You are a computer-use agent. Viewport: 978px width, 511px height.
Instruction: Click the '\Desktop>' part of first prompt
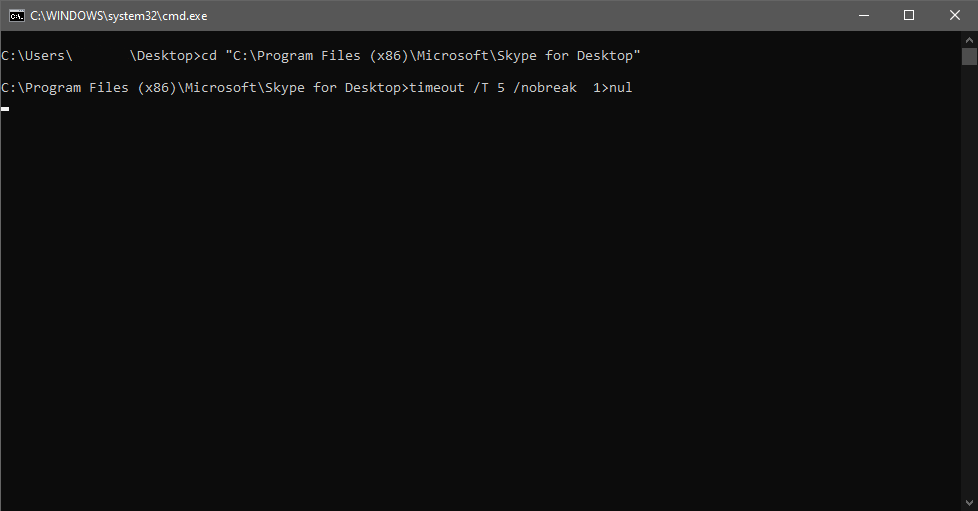(x=165, y=56)
